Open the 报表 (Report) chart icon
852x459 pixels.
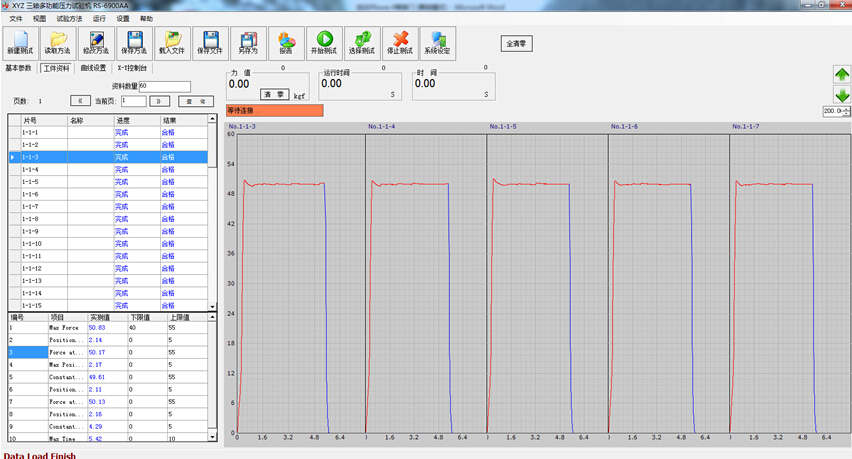(x=286, y=42)
